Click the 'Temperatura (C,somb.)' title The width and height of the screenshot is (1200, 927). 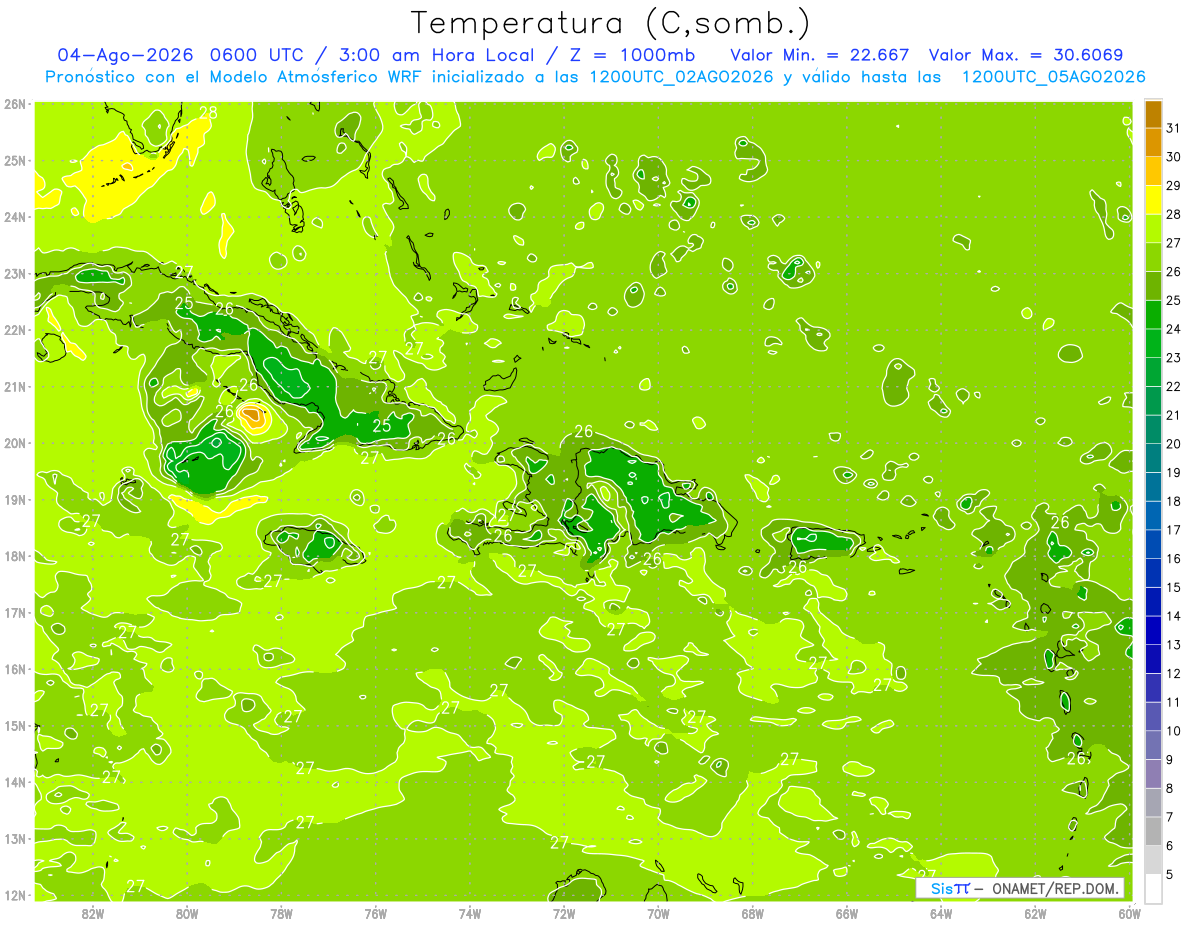click(x=611, y=22)
